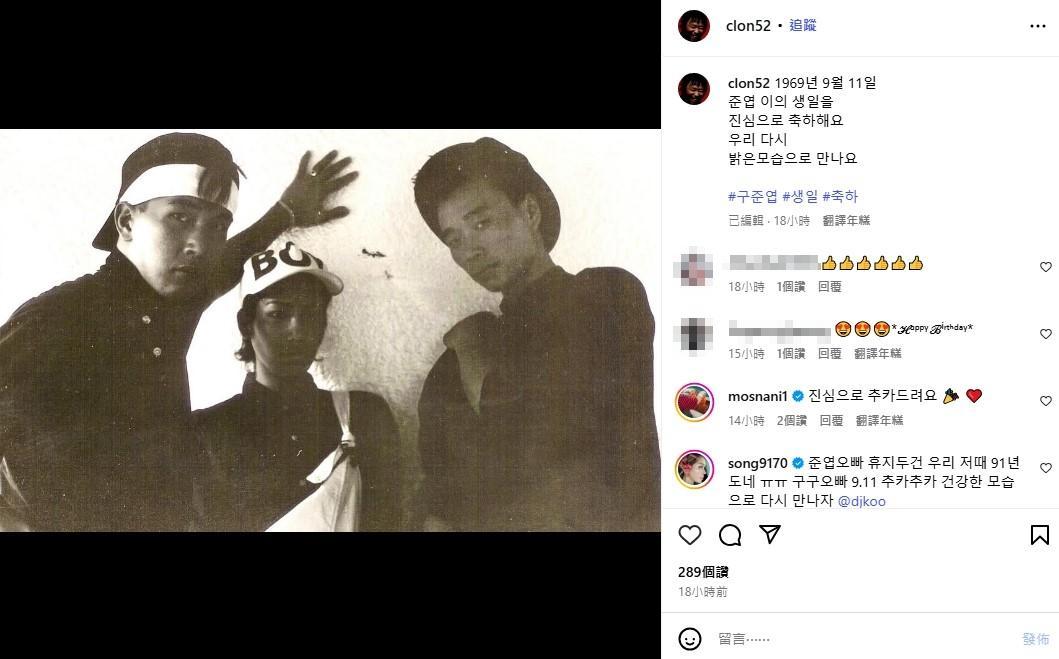Open comments with the speech bubble icon
Screen dimensions: 1059x659
[730, 535]
